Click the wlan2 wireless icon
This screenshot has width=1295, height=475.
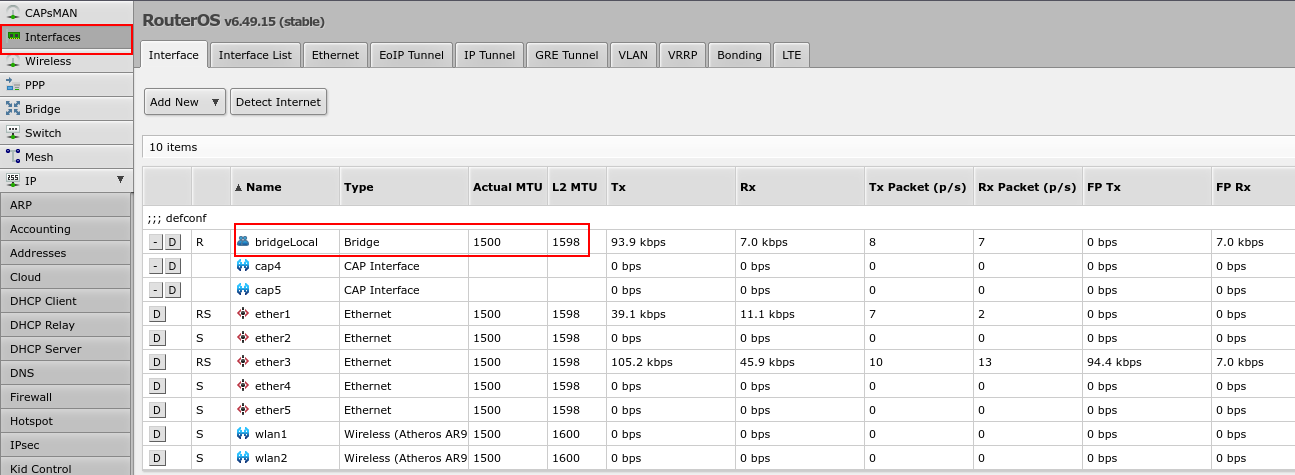[x=243, y=458]
